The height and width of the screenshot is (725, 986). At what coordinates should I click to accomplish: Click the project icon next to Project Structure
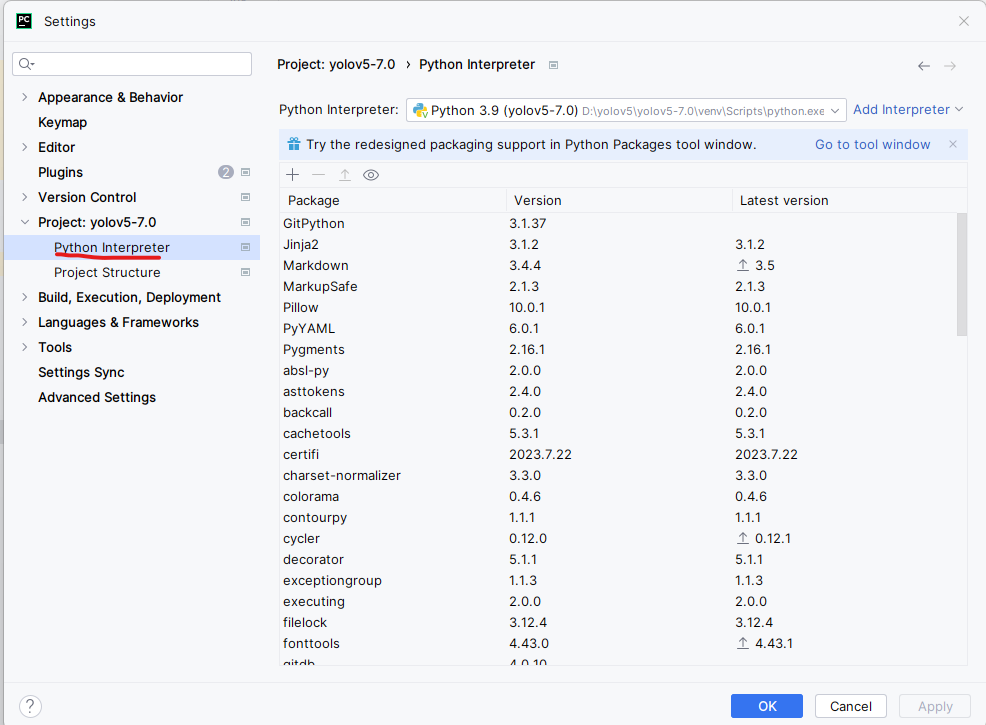tap(246, 272)
